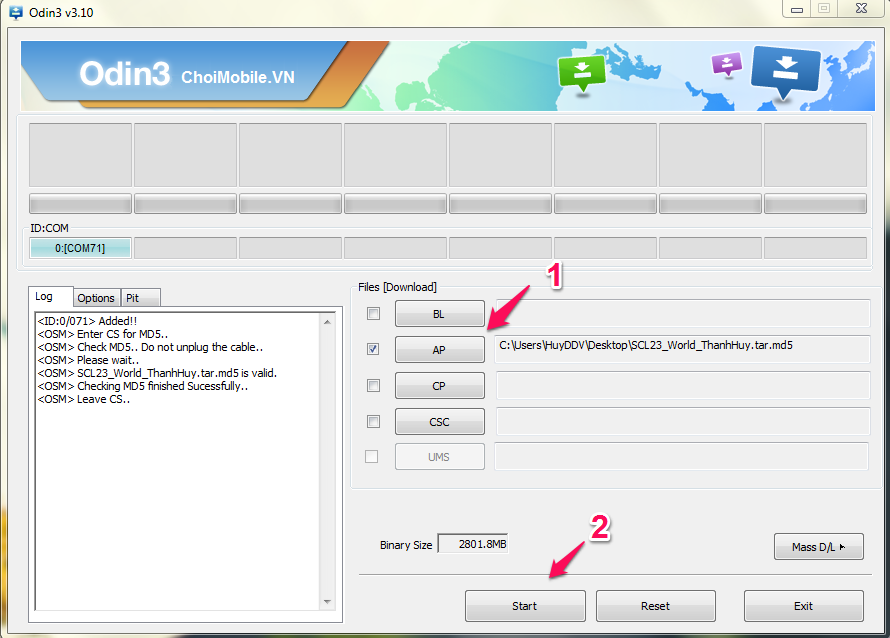Uncheck the AP file checkbox
This screenshot has height=638, width=890.
point(373,349)
